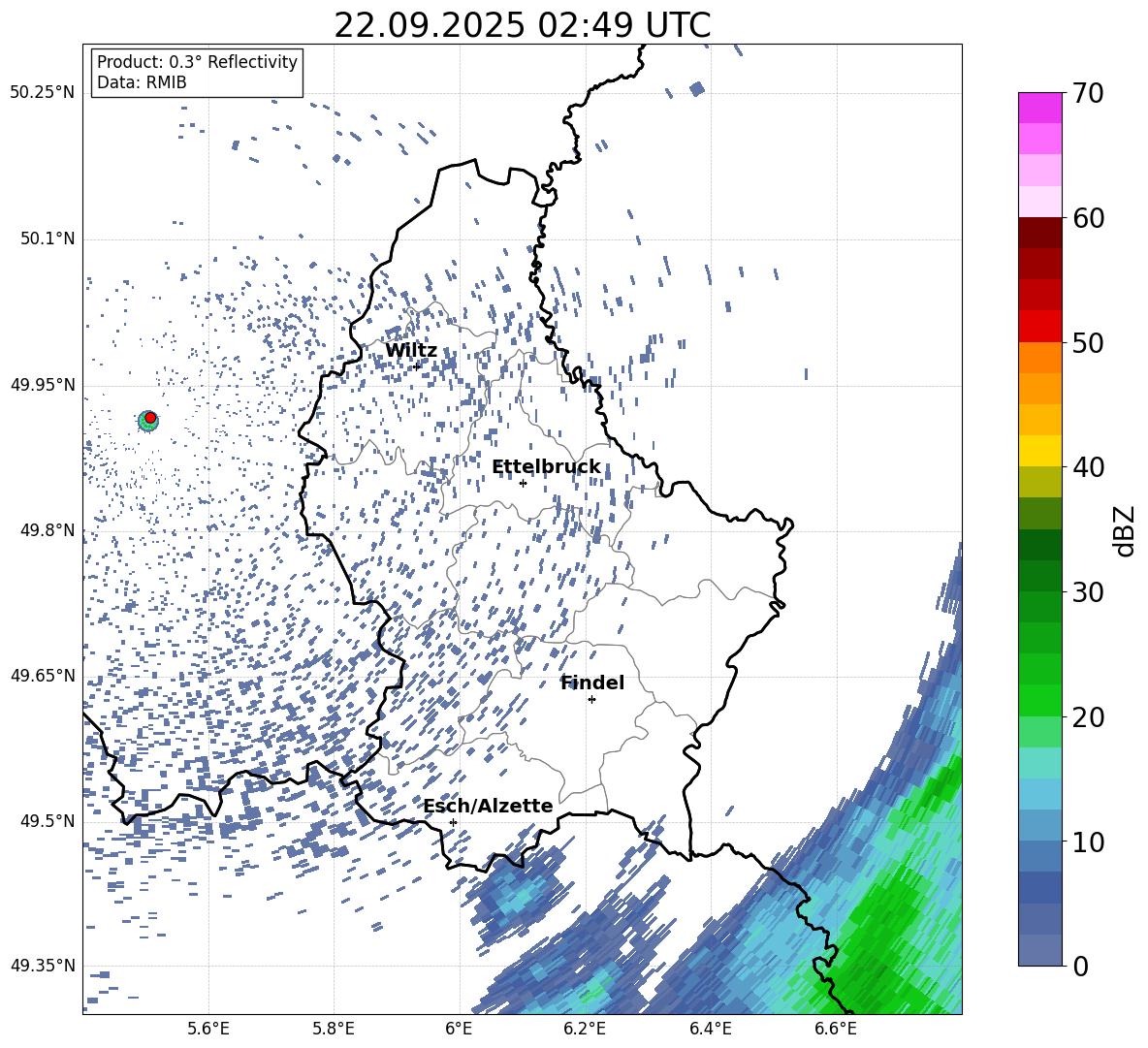Select the Findel city label

coord(592,683)
